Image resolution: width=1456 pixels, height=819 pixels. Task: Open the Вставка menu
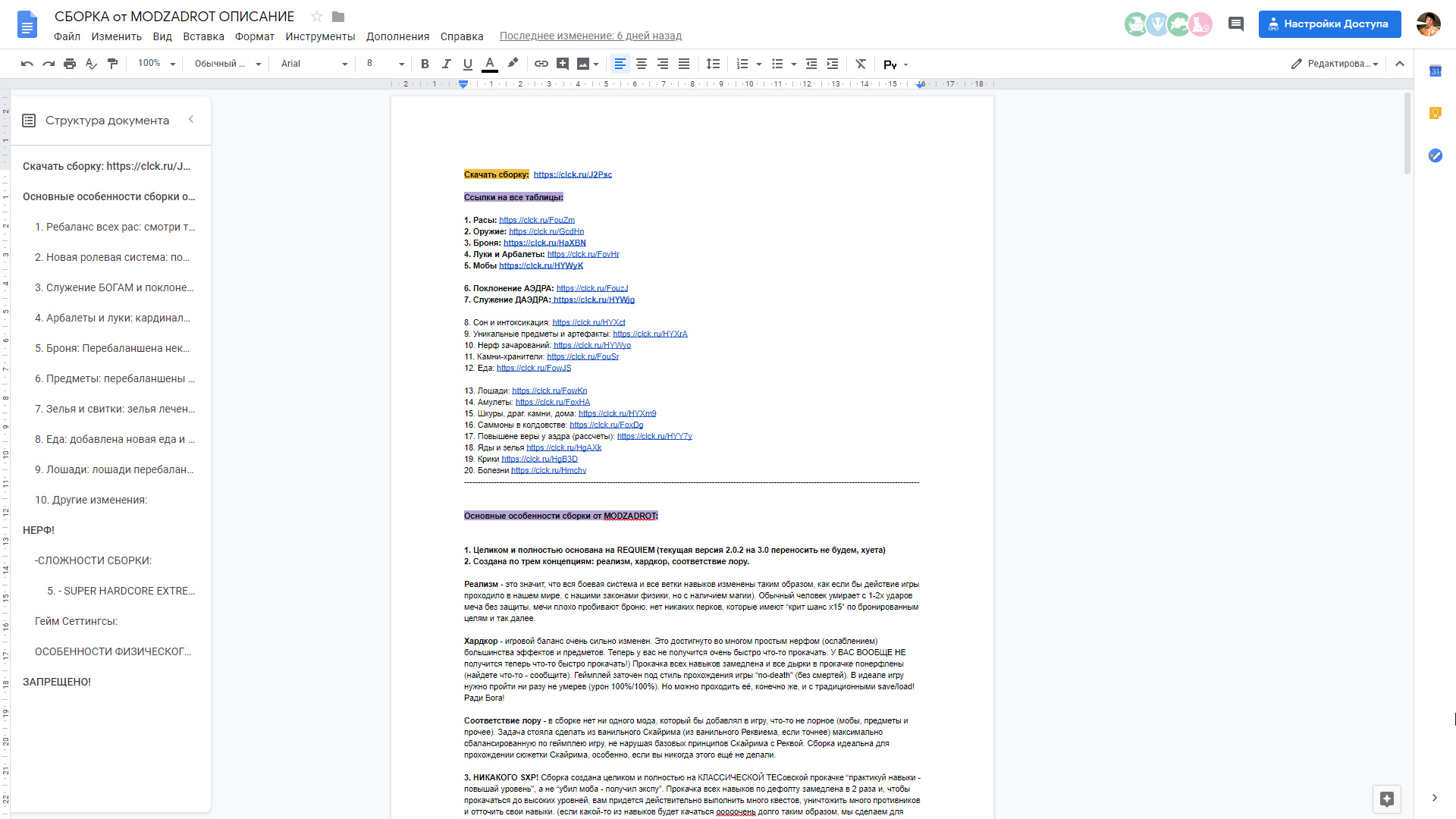tap(203, 36)
